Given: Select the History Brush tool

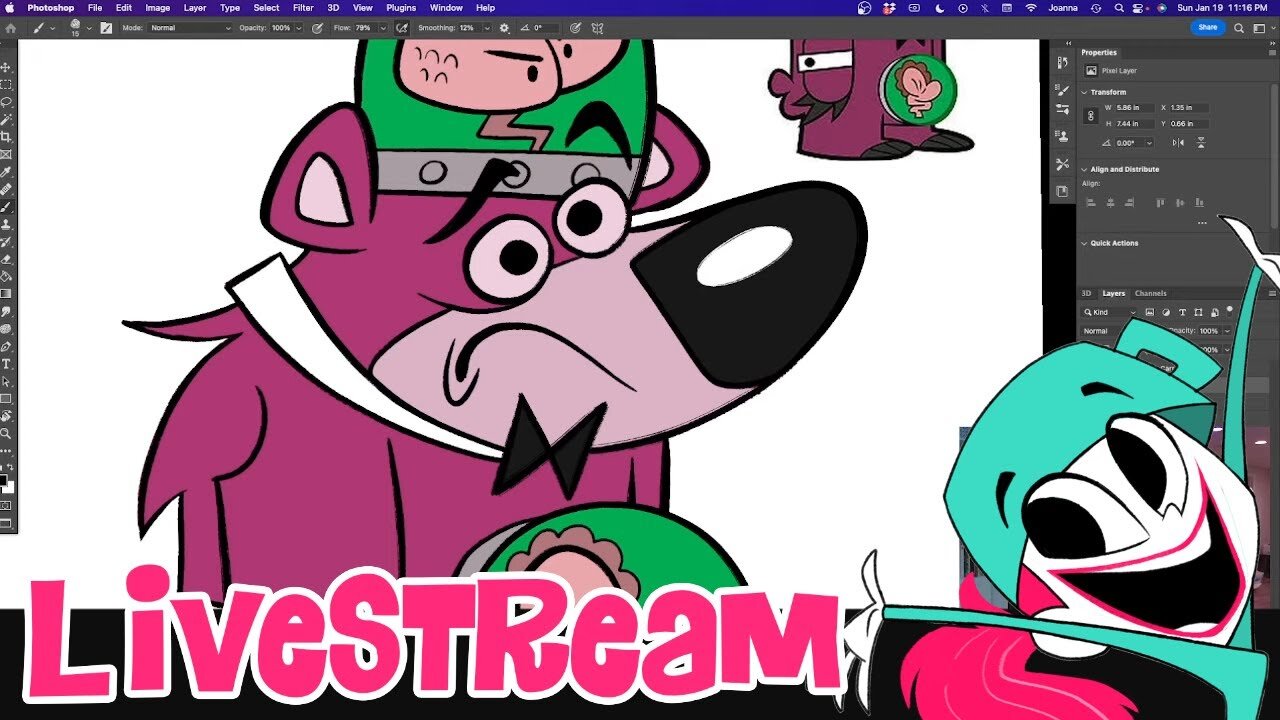Looking at the screenshot, I should [6, 241].
